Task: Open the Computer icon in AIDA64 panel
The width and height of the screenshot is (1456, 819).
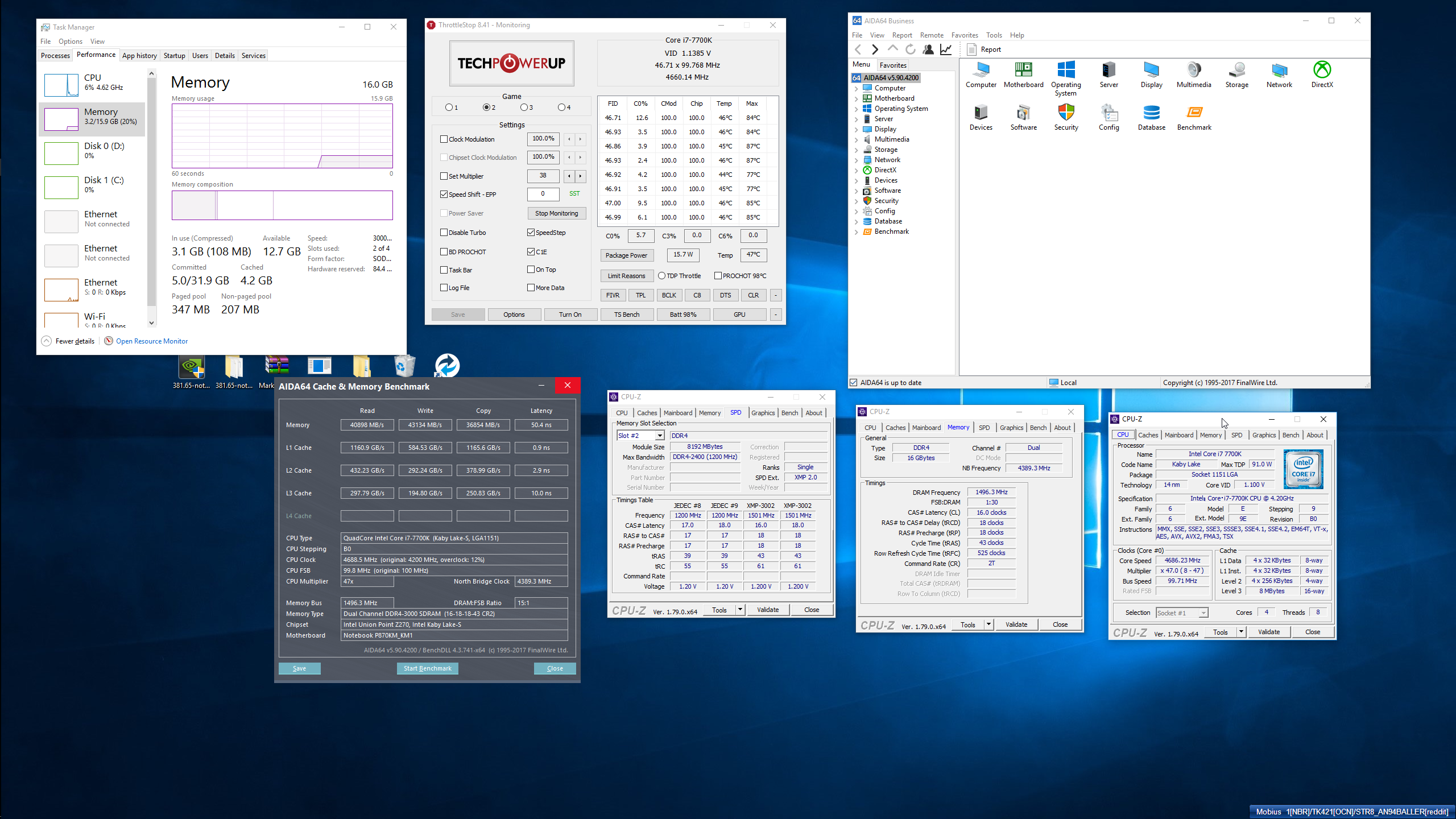Action: pos(981,70)
